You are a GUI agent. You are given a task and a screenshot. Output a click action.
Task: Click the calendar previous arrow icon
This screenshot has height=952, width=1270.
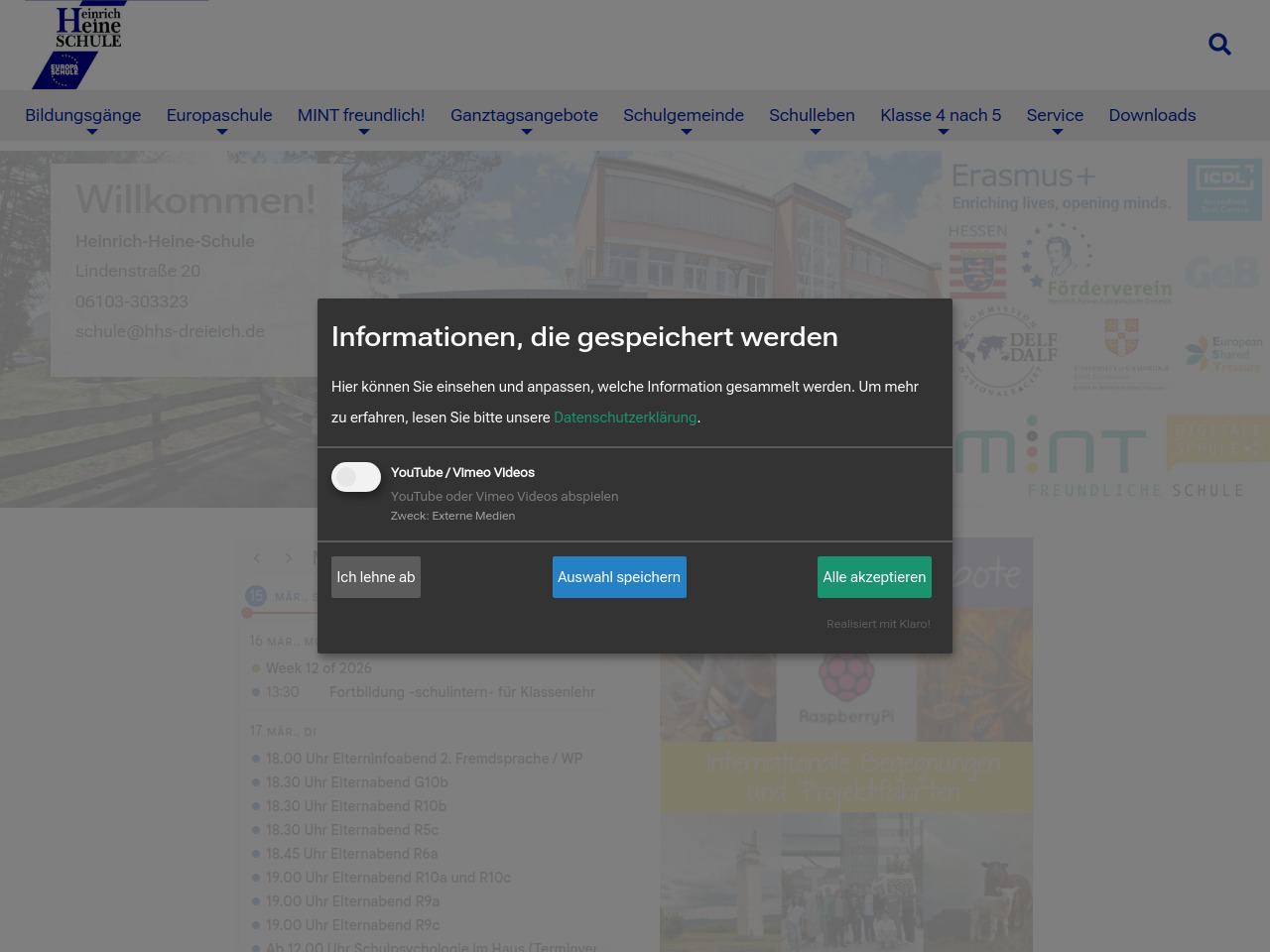coord(257,558)
